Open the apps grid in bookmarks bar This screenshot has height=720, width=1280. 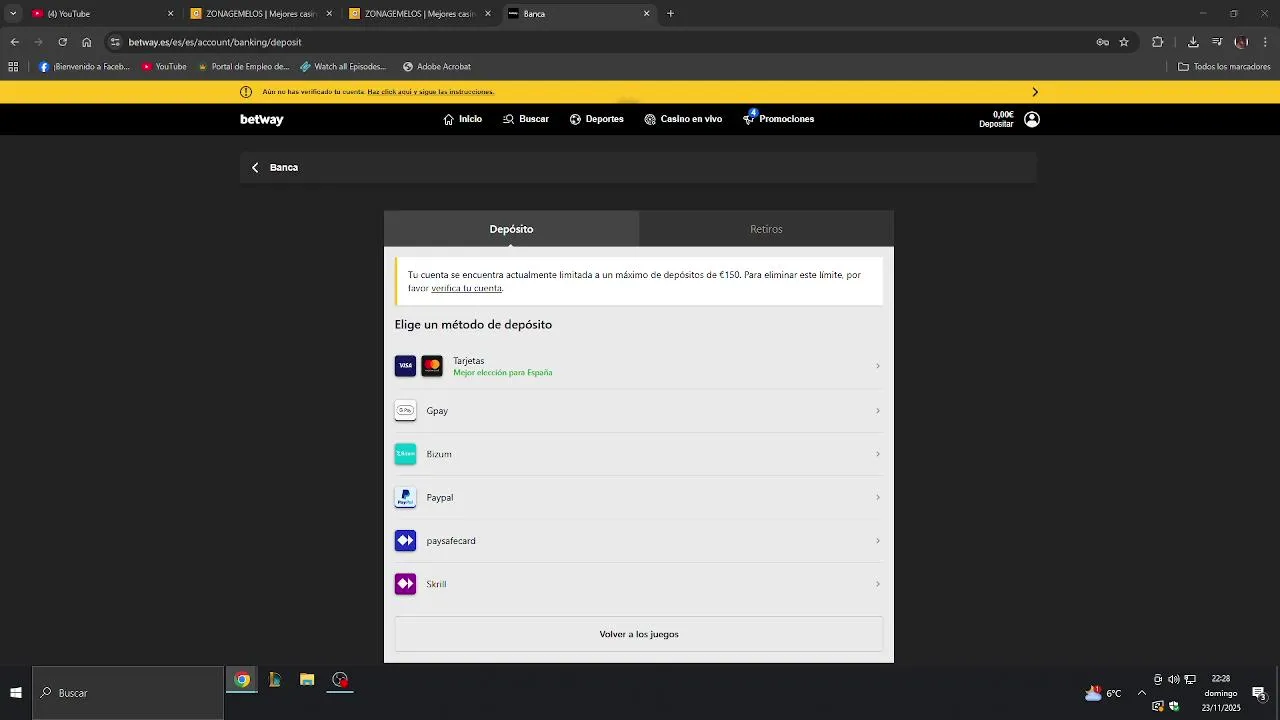pos(13,67)
